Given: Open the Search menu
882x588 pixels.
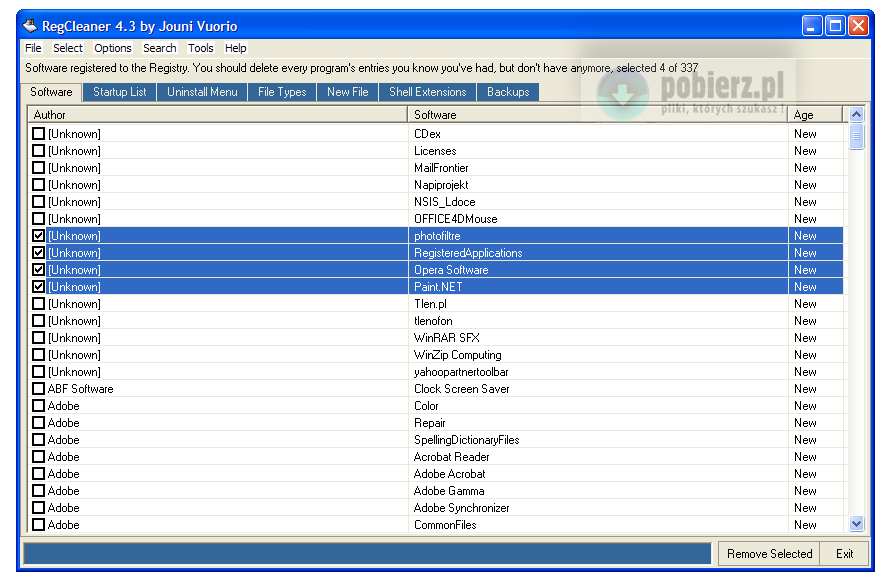Looking at the screenshot, I should click(160, 48).
